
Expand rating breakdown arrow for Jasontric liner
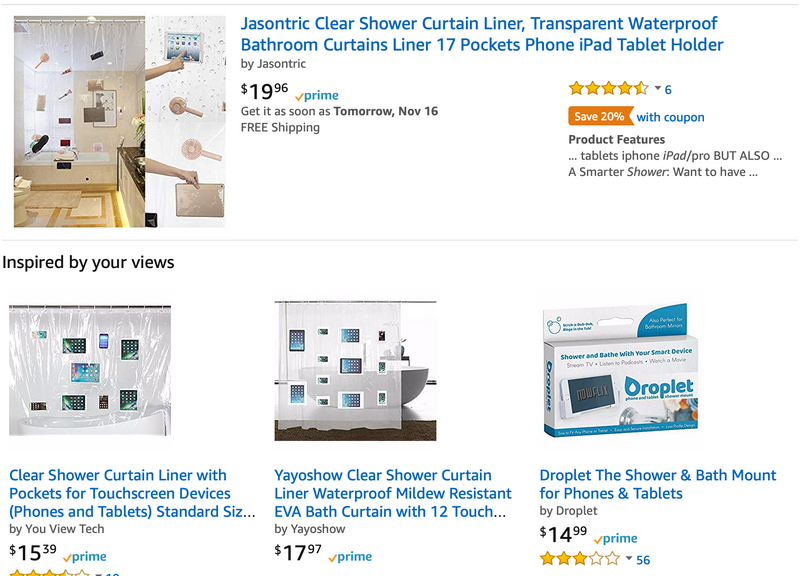657,89
